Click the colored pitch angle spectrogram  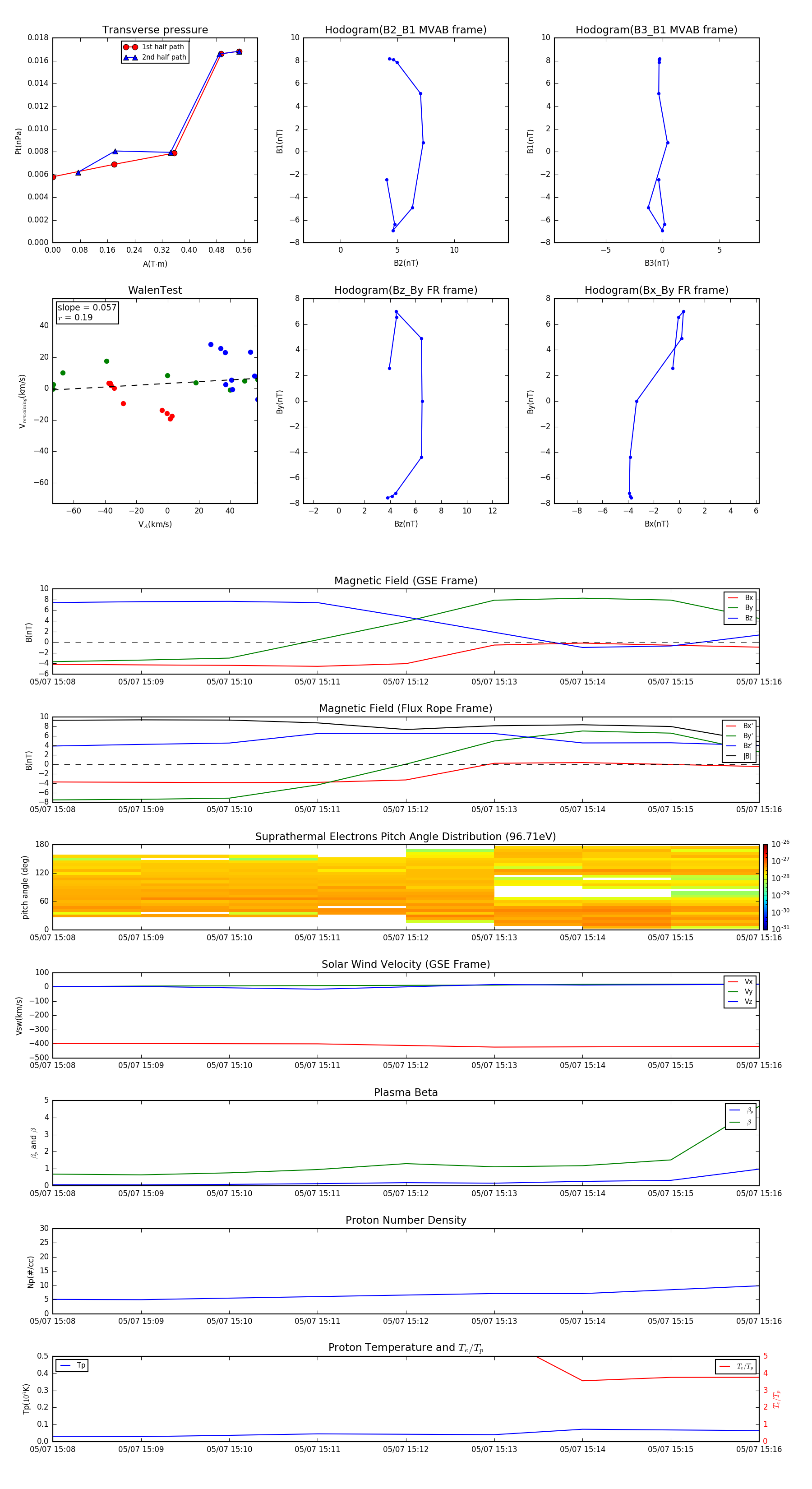(x=406, y=887)
